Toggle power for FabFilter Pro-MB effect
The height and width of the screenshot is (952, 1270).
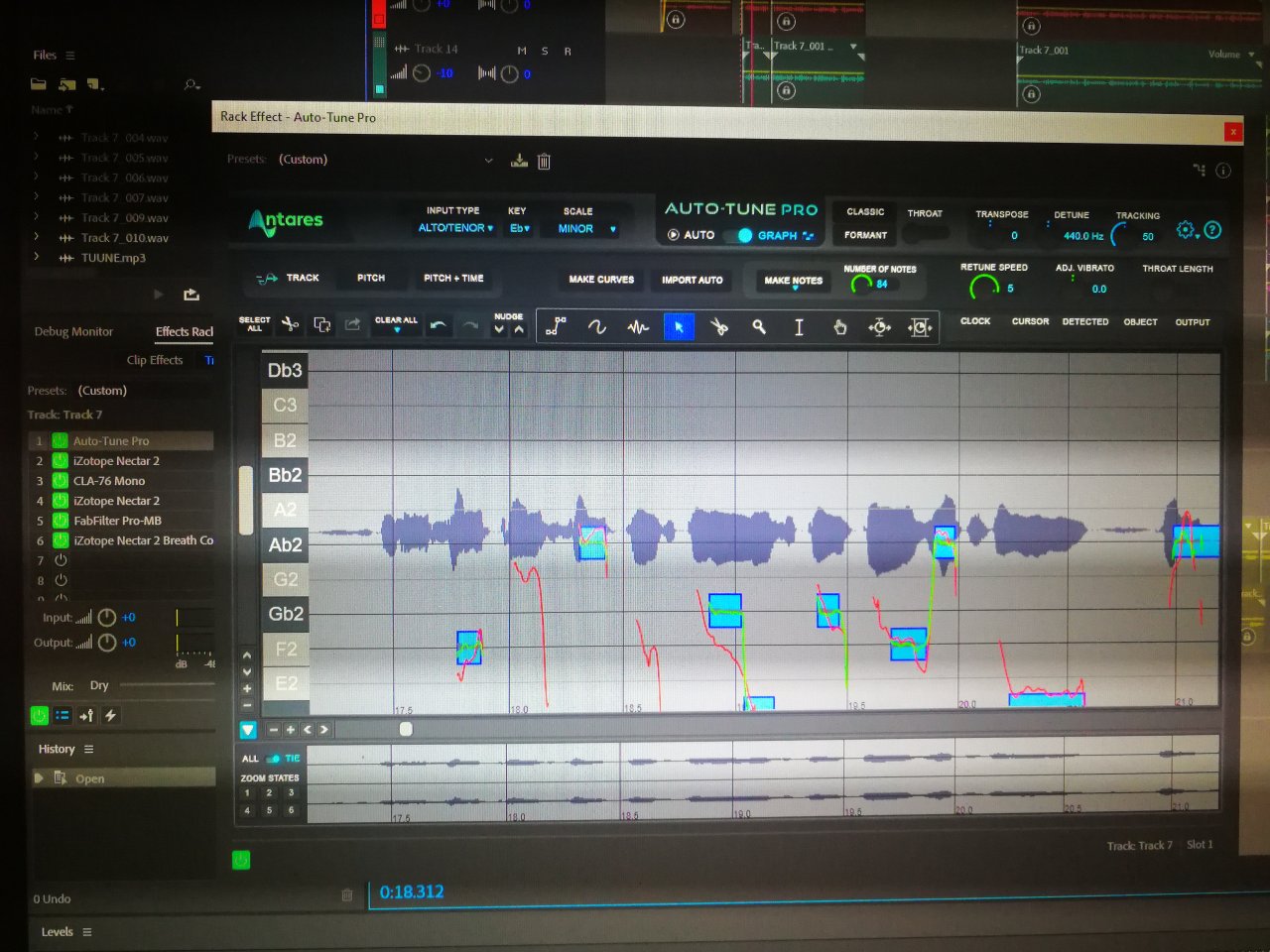pos(60,521)
